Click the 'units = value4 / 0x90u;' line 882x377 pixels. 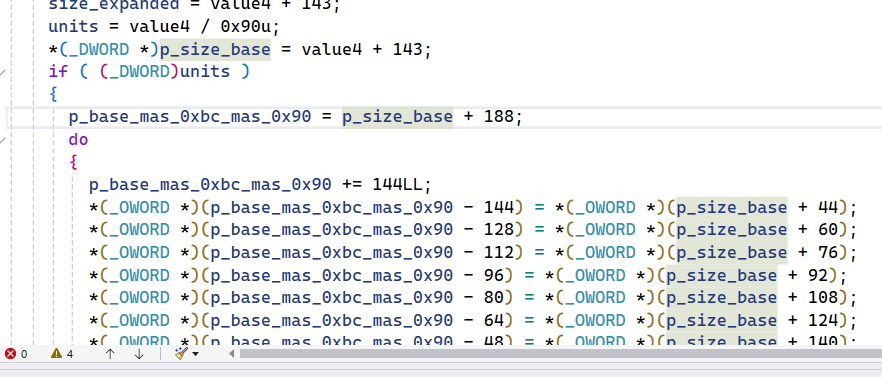pos(164,26)
